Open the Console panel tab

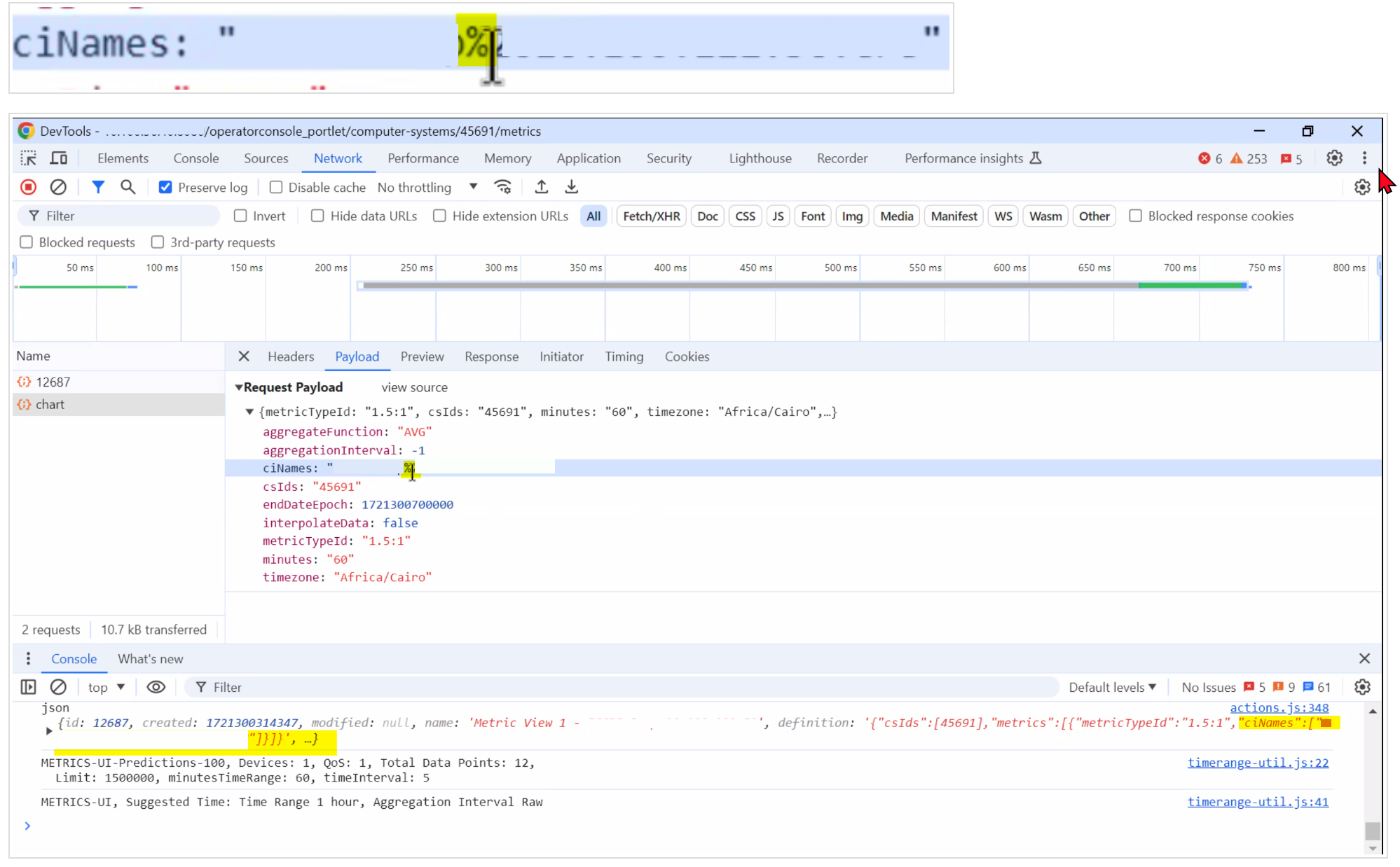[196, 158]
